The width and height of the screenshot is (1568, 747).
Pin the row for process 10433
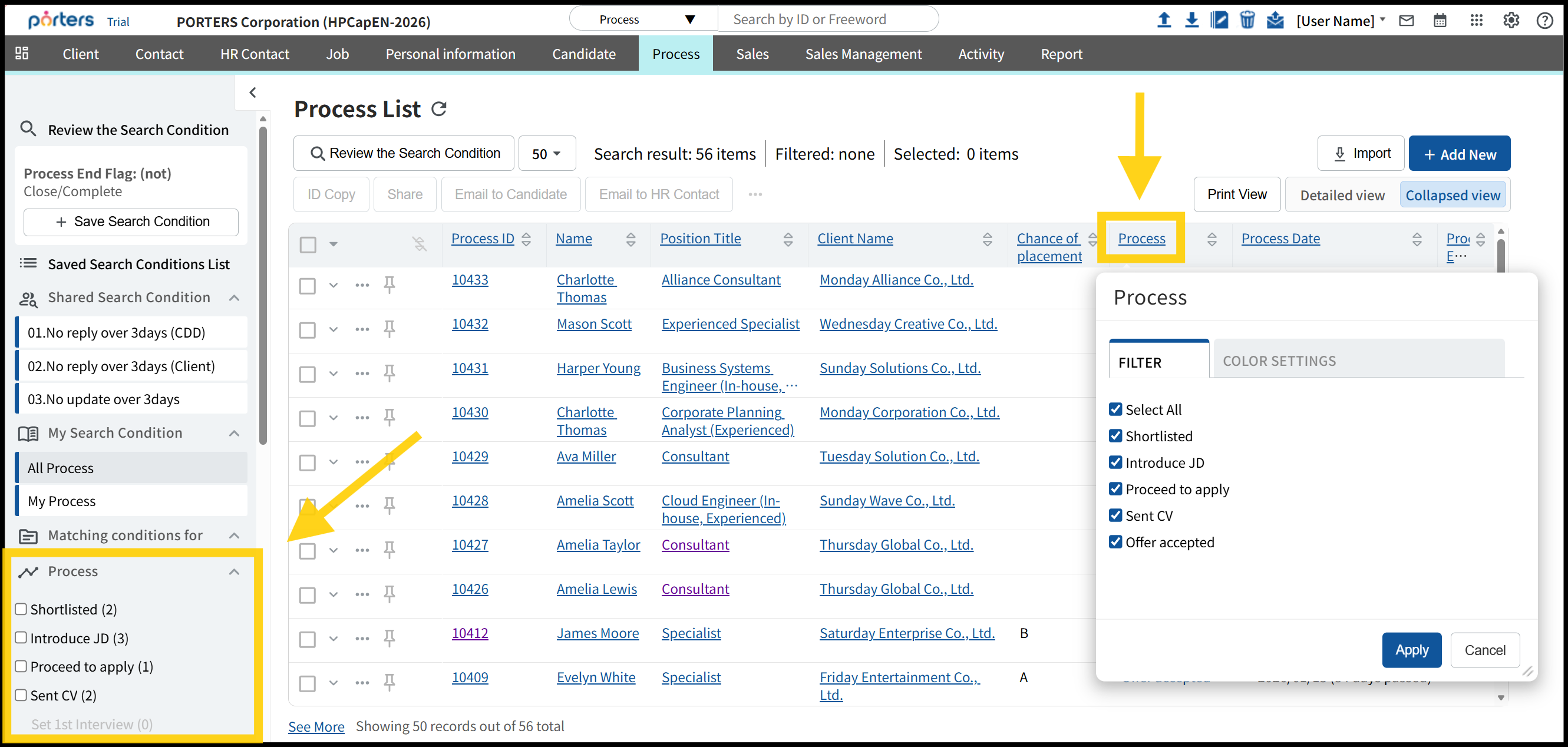click(389, 285)
